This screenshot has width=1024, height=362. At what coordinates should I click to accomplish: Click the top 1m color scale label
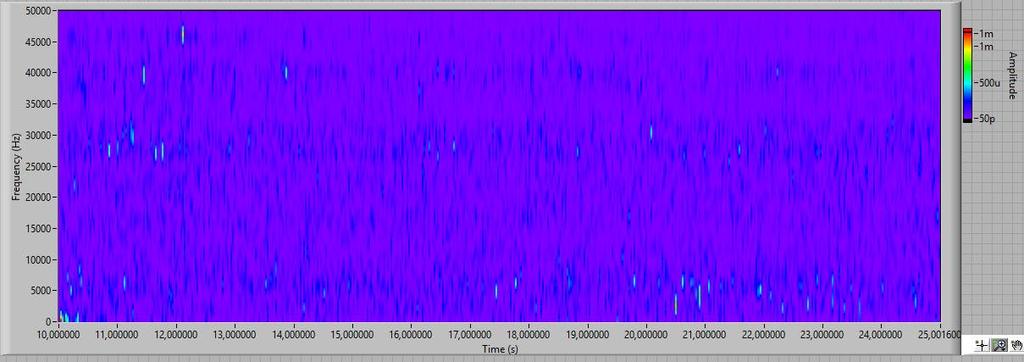(984, 33)
